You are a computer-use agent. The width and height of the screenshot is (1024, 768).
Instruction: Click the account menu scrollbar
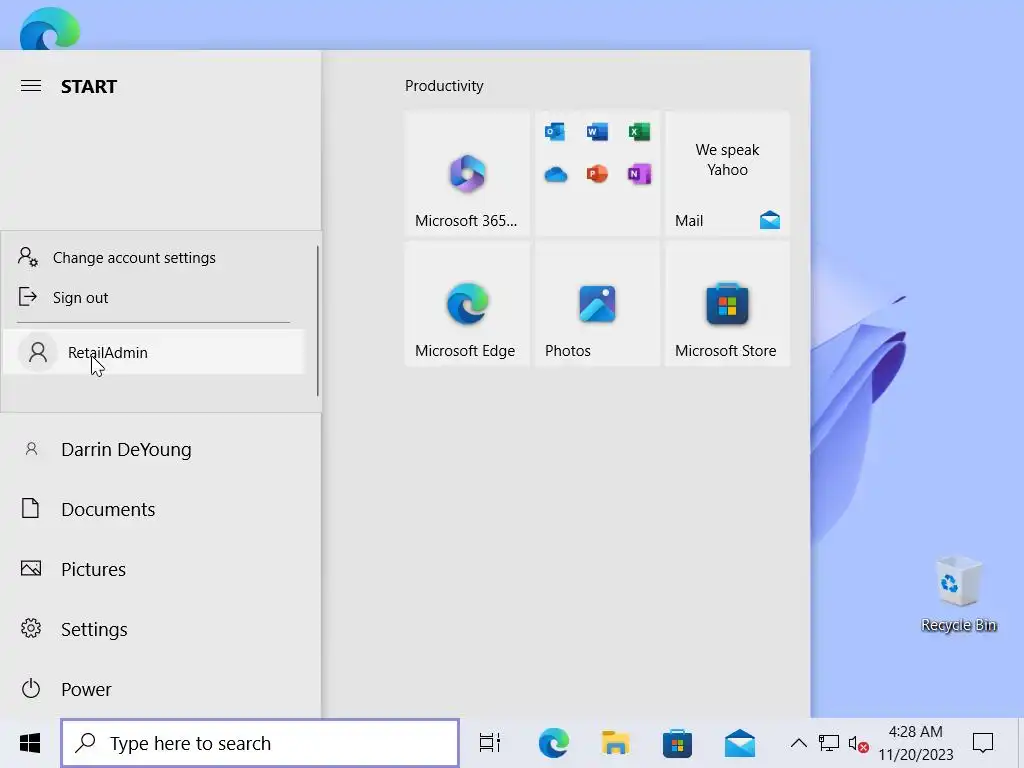(318, 321)
